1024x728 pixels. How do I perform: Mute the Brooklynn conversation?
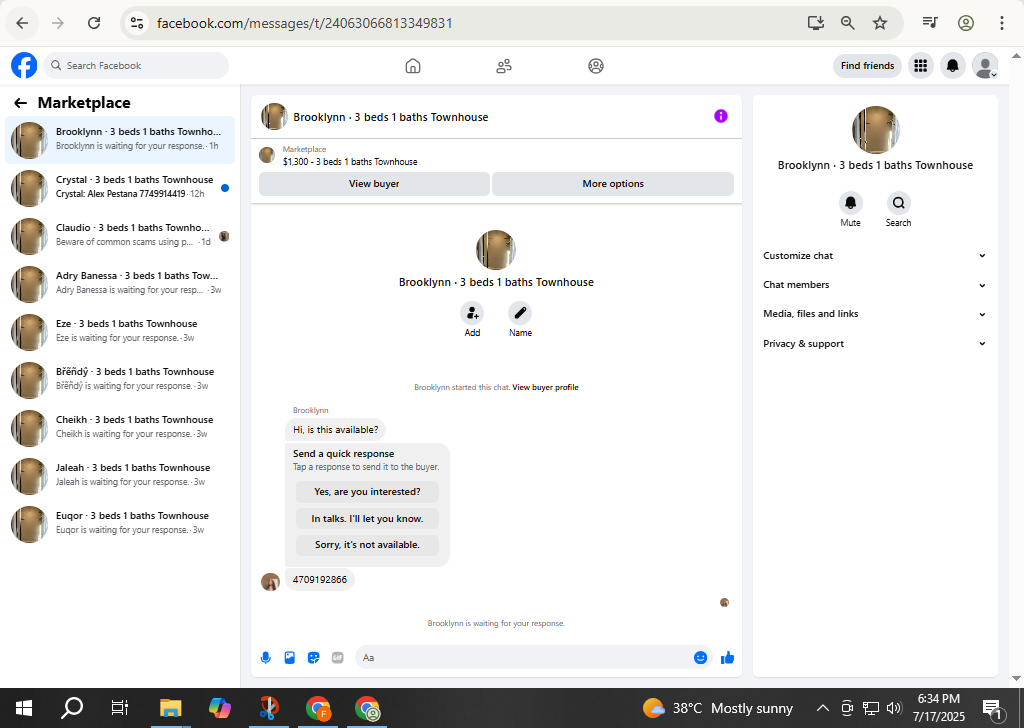click(x=850, y=203)
